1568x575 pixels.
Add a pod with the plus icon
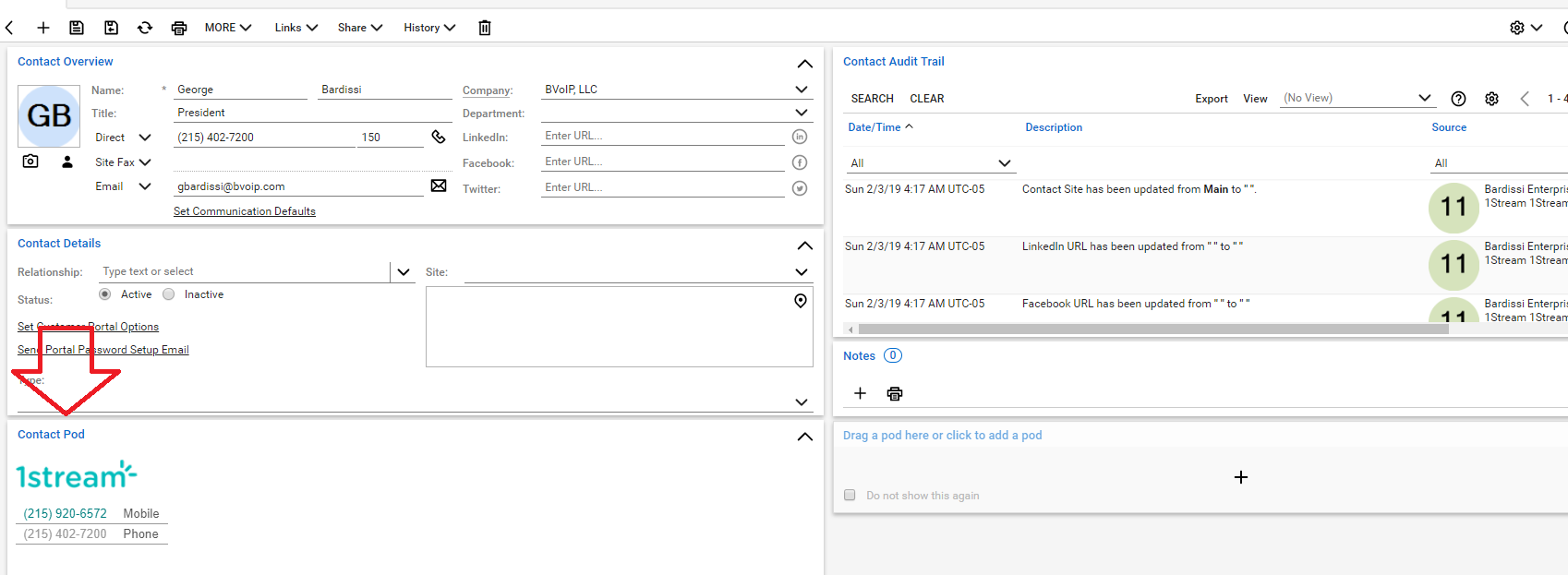(x=1241, y=477)
